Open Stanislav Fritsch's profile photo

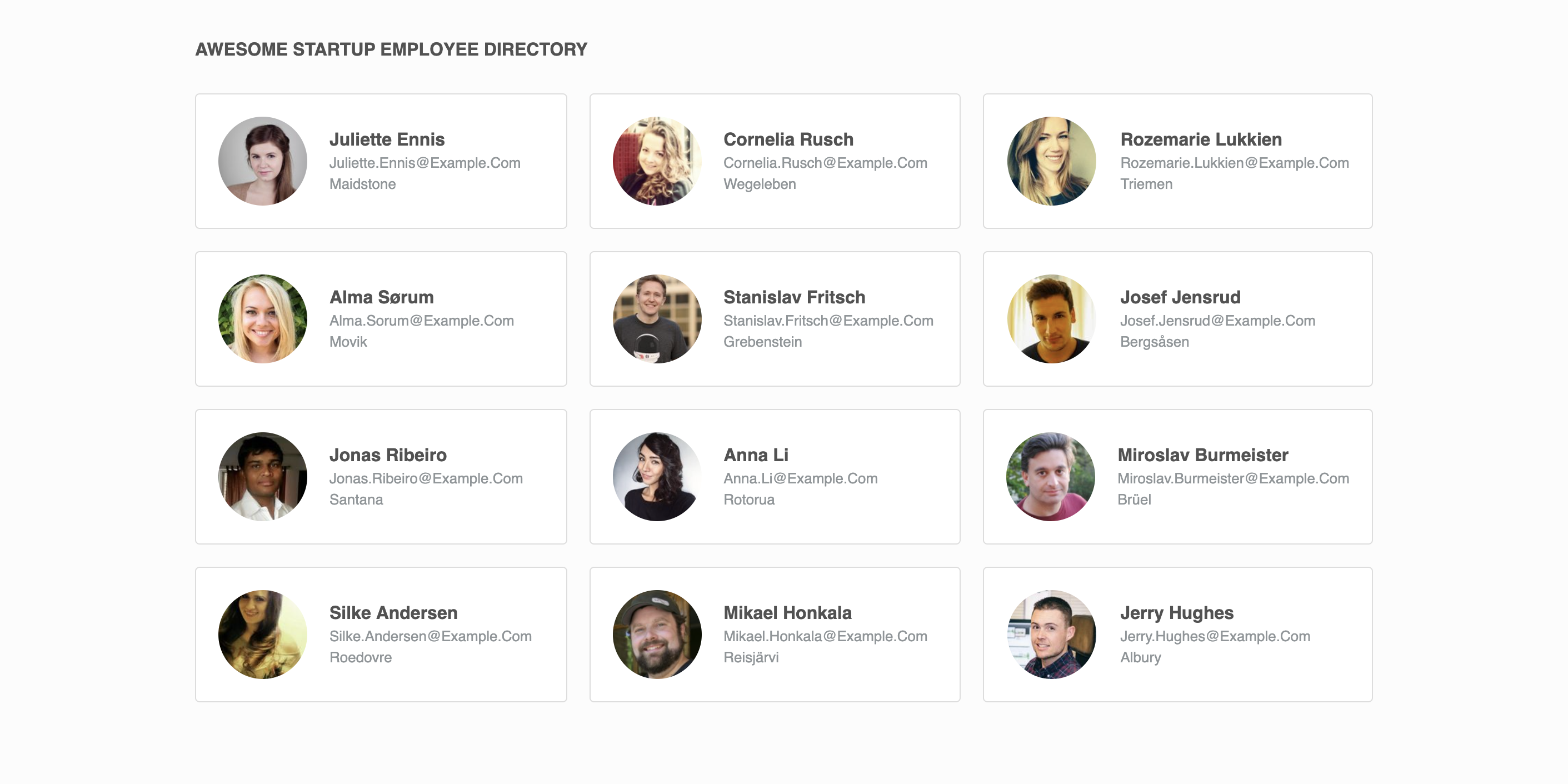657,319
